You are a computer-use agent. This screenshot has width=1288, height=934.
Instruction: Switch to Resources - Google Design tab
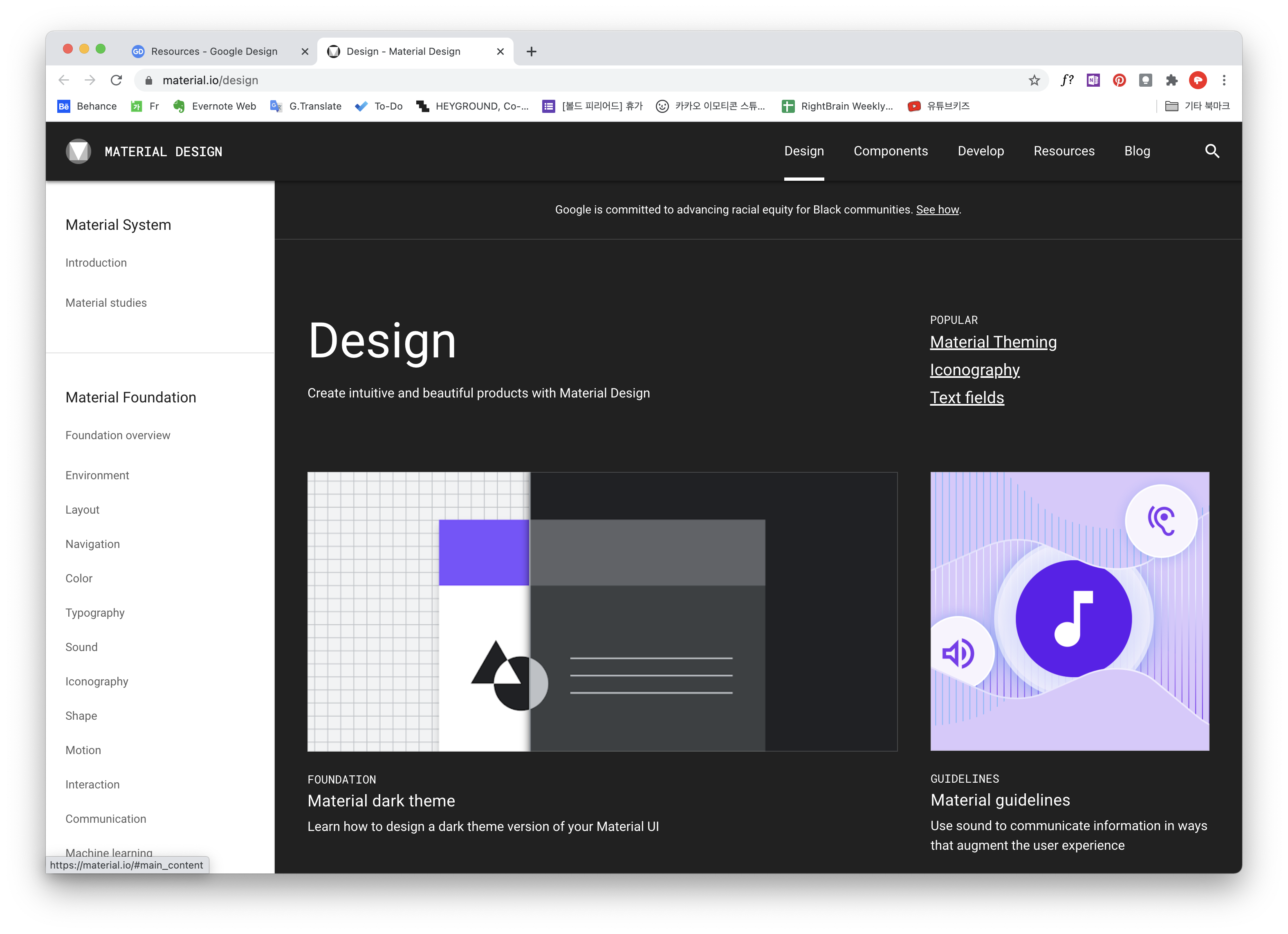click(214, 51)
